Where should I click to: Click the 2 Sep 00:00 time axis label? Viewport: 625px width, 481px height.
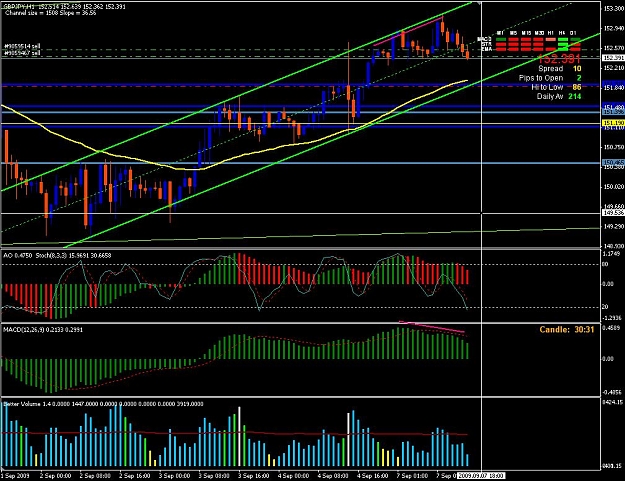55,476
